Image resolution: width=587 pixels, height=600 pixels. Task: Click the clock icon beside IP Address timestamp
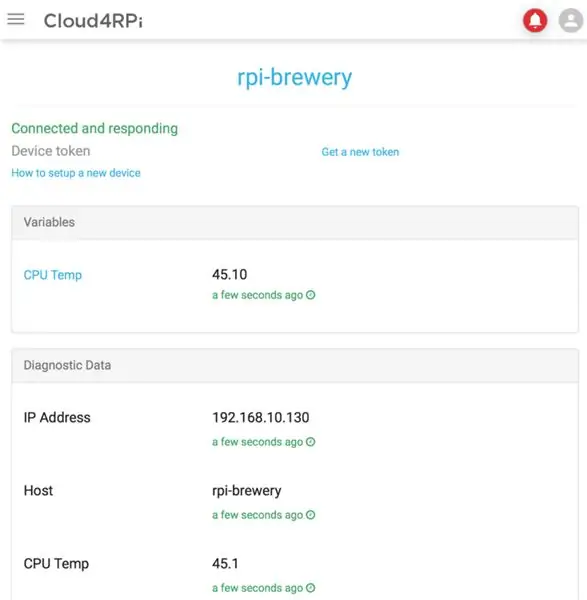click(311, 442)
